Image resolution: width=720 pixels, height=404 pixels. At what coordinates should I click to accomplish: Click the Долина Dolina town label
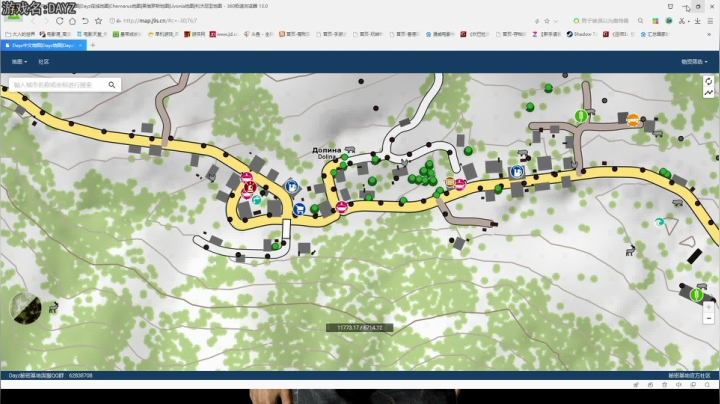coord(326,153)
